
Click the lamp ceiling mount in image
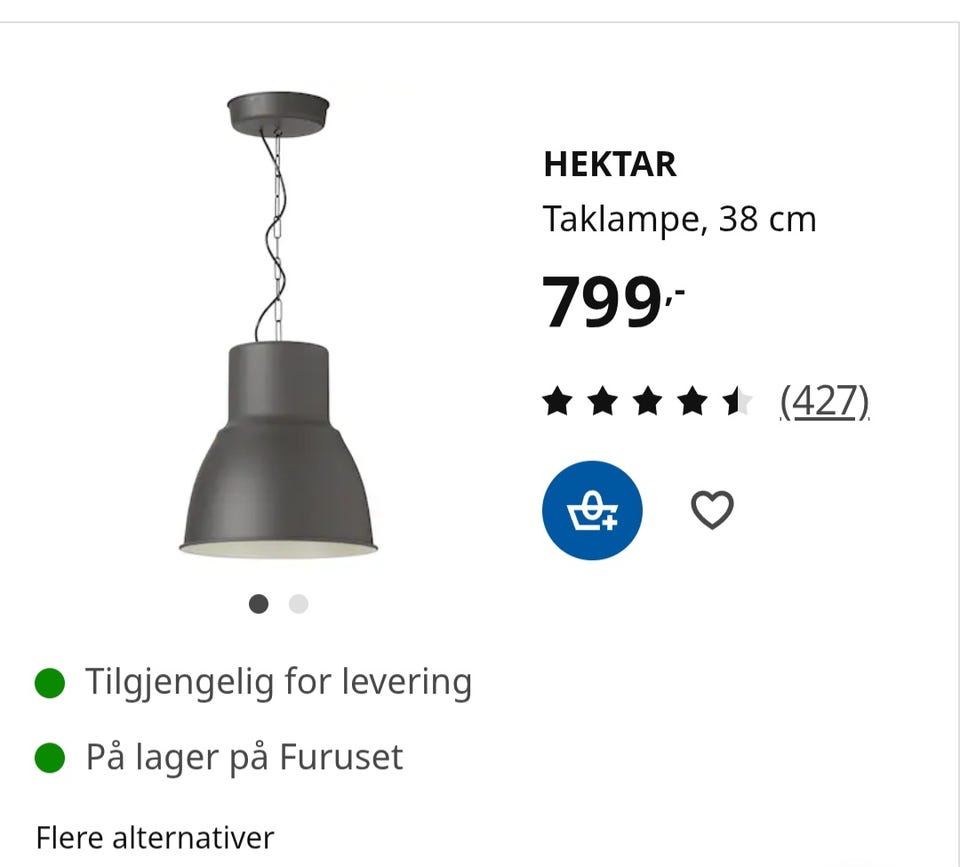[x=278, y=113]
